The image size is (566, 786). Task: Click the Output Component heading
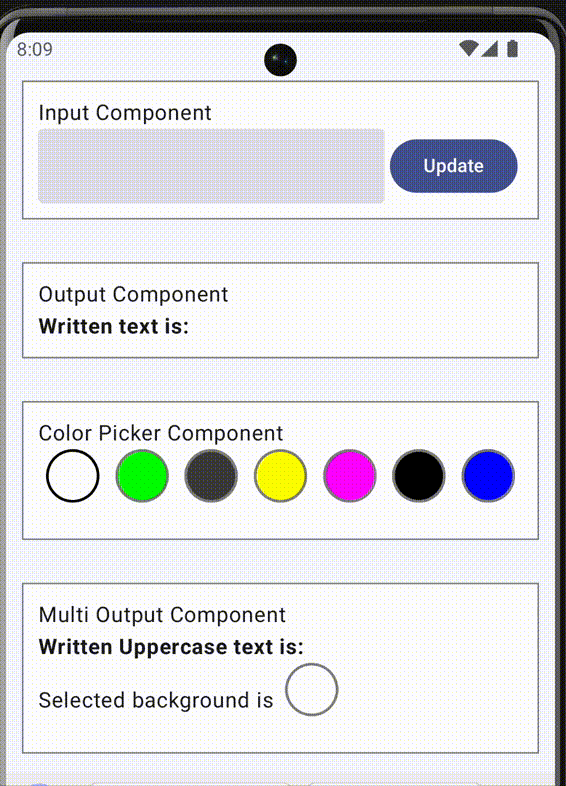[133, 294]
